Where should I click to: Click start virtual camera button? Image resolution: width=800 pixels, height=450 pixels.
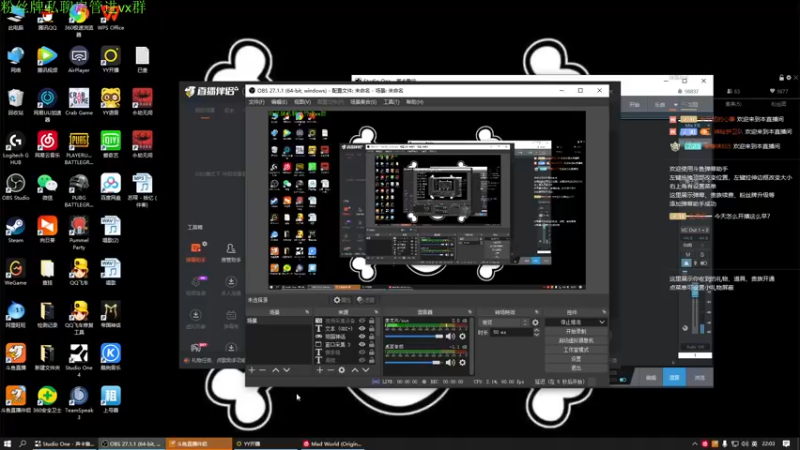point(576,341)
